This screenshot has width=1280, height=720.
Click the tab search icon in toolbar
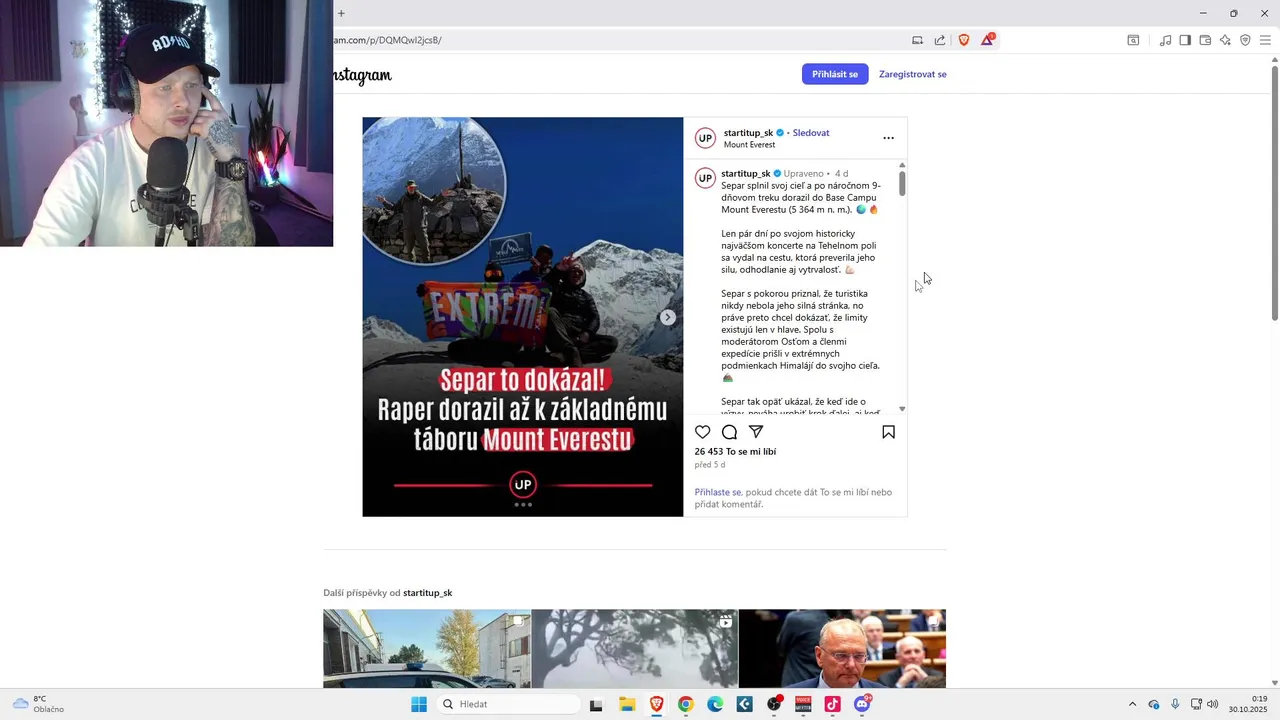point(1133,40)
